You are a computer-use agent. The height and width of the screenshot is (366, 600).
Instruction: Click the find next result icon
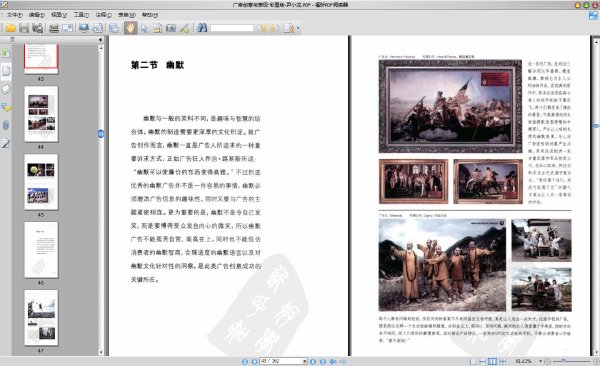click(x=275, y=28)
